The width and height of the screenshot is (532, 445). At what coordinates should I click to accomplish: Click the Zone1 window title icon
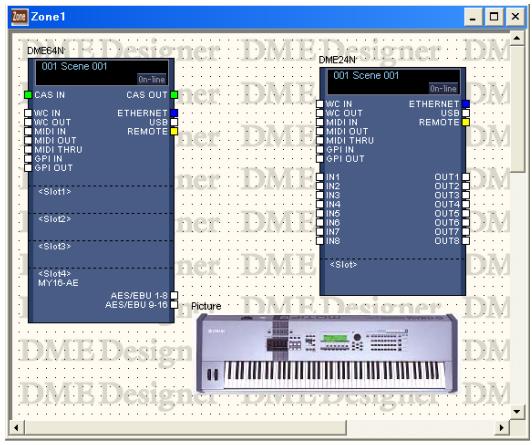[x=19, y=16]
